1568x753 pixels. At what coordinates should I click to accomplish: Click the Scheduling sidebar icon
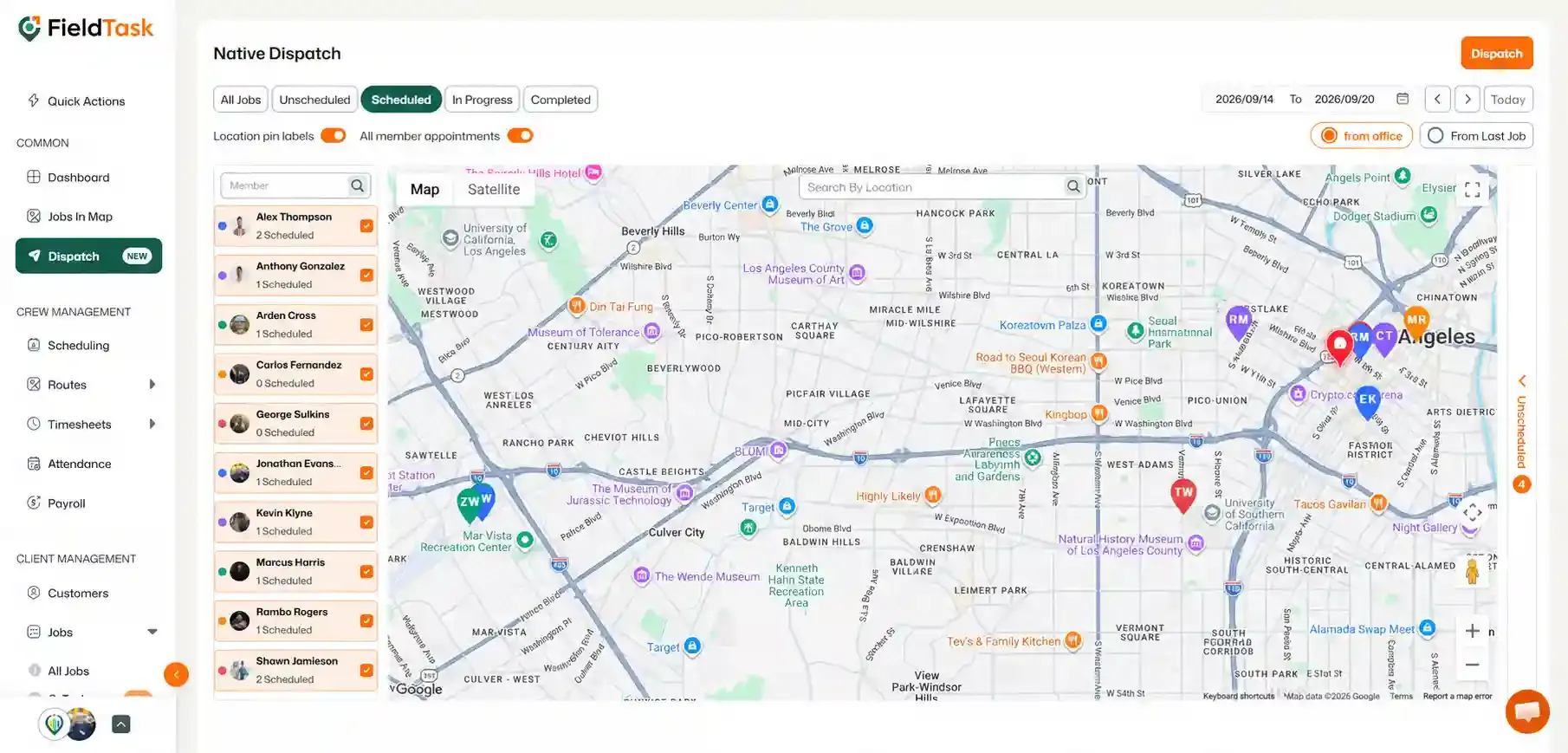coord(34,345)
